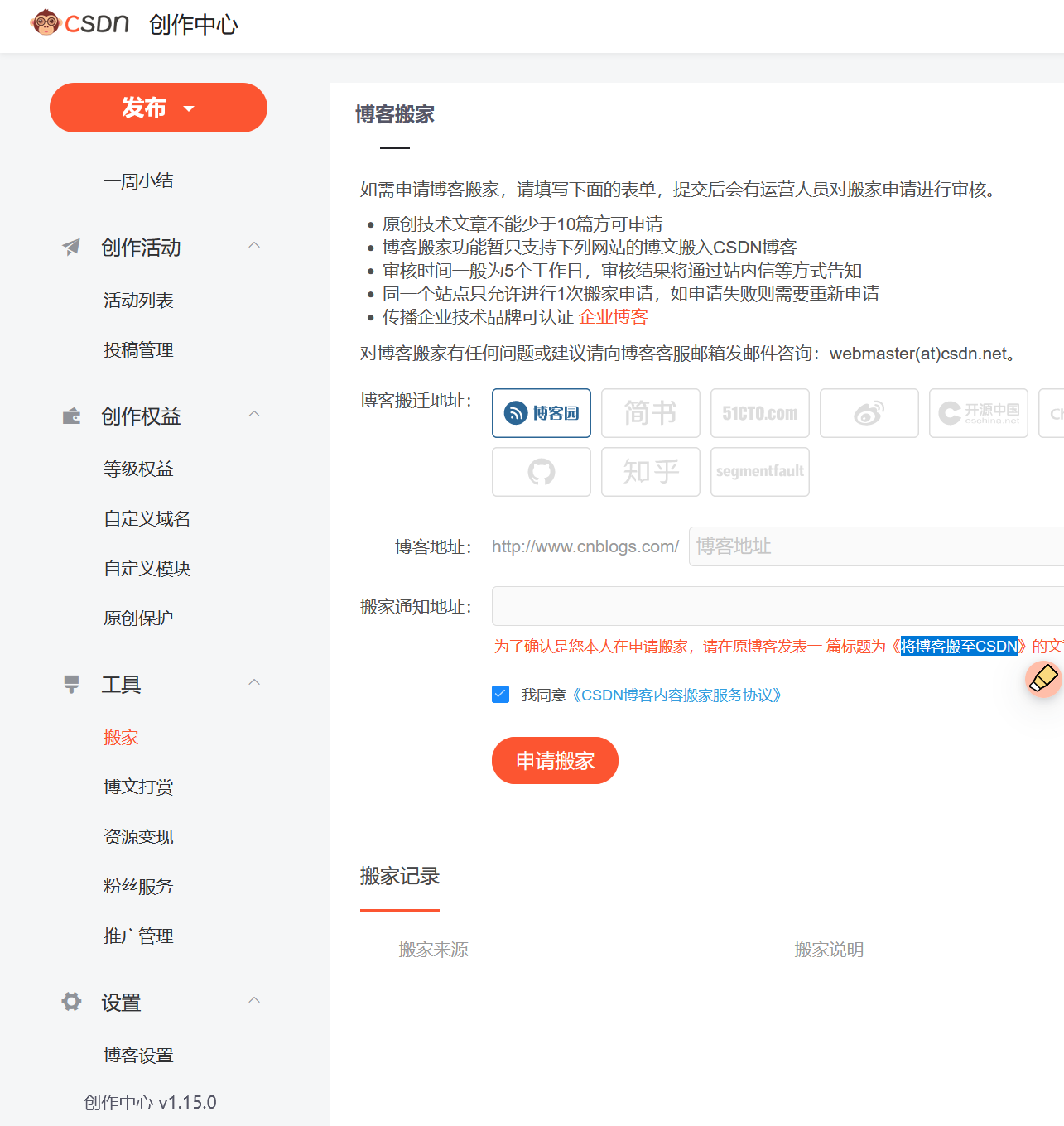Go to 活动列表 in the sidebar
This screenshot has width=1064, height=1126.
tap(138, 300)
